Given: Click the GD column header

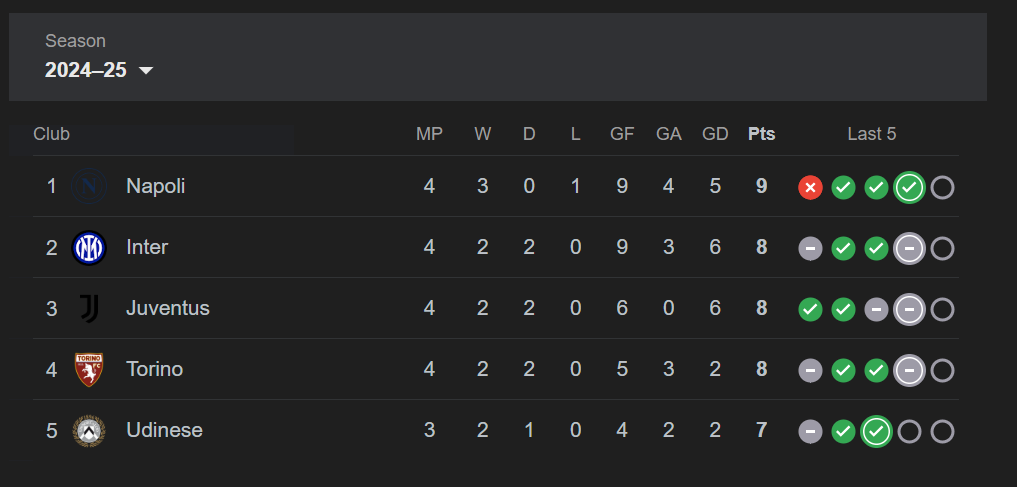Looking at the screenshot, I should coord(715,134).
